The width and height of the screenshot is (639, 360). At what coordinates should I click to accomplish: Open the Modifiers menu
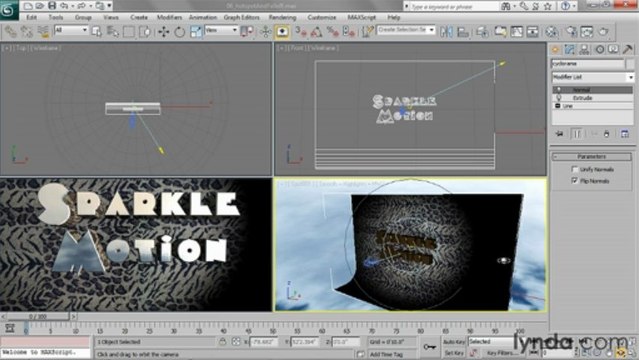[x=170, y=18]
